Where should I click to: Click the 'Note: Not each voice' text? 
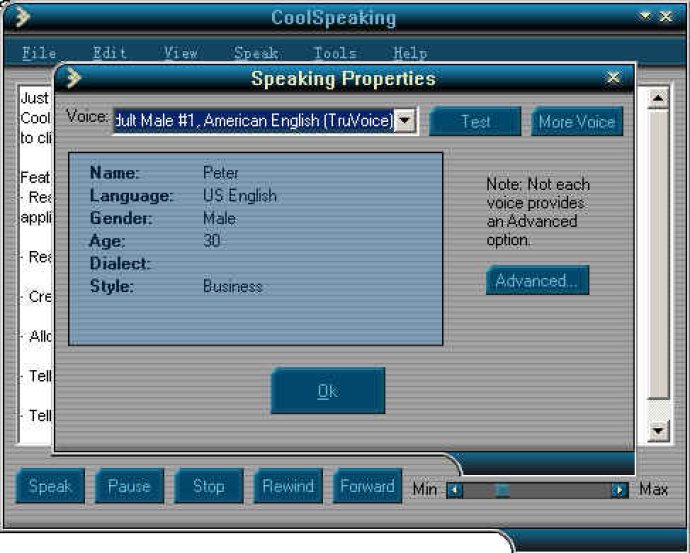click(538, 212)
